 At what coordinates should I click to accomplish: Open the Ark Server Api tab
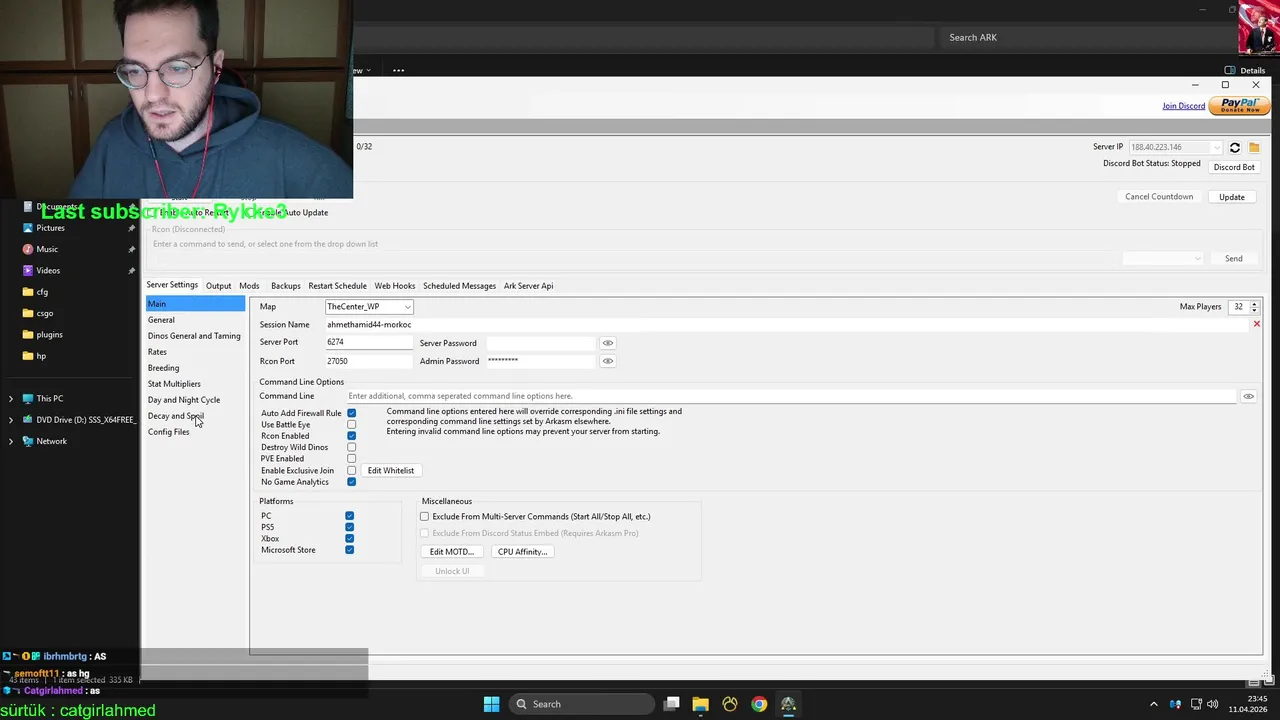point(528,286)
